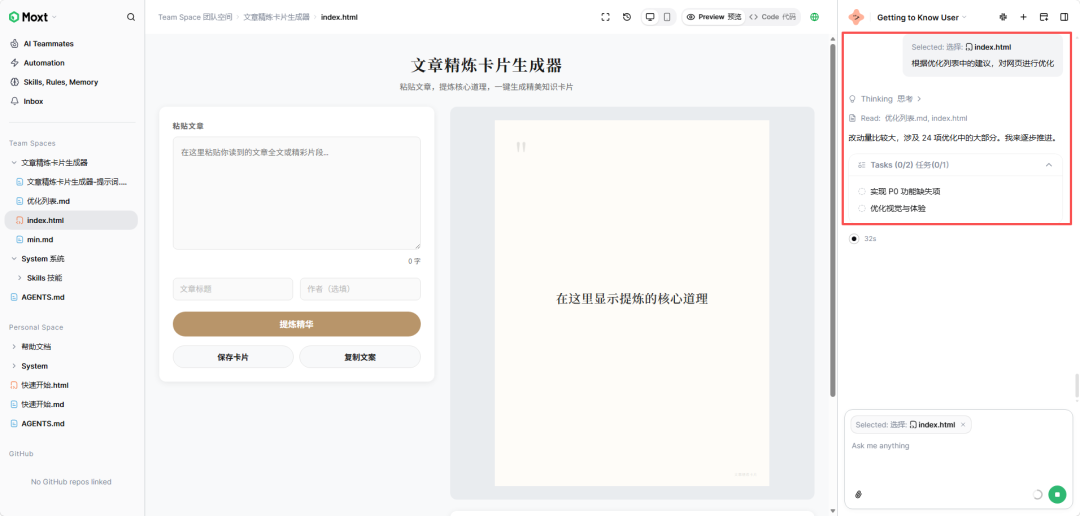Click the chat panel scrollbar
Screen dimensions: 1080x516
pyautogui.click(x=1077, y=386)
